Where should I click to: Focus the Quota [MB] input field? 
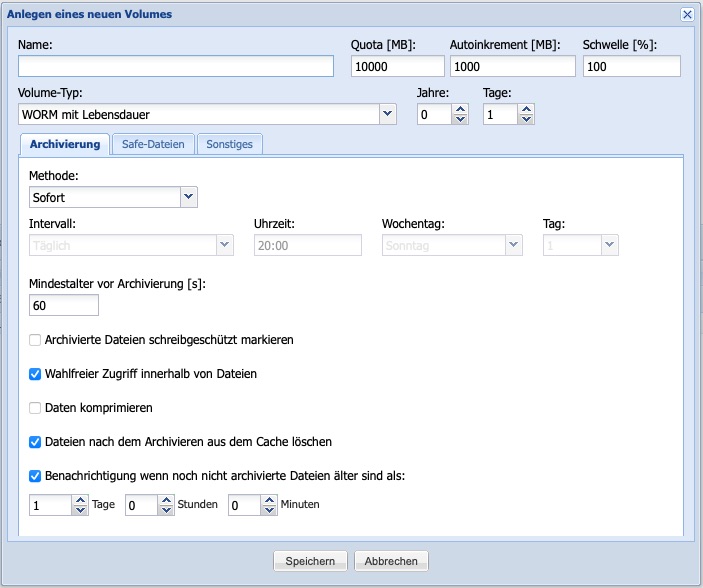(x=397, y=66)
